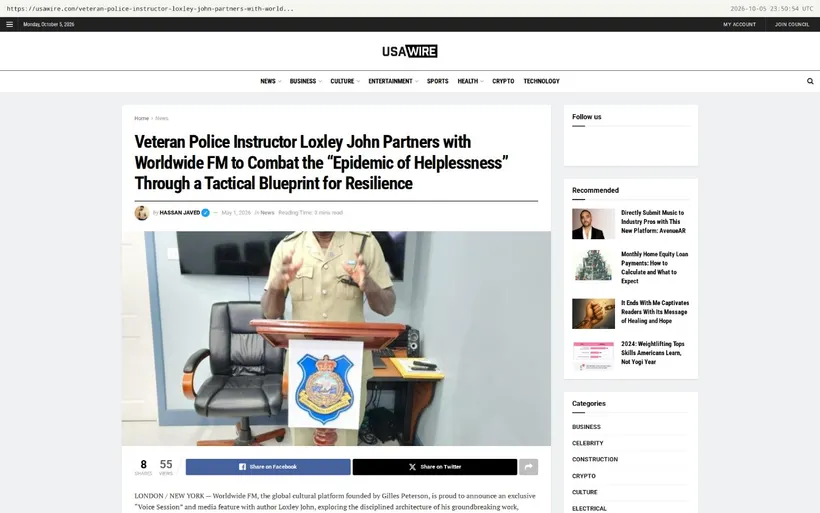Select the Business category in sidebar

(x=586, y=427)
